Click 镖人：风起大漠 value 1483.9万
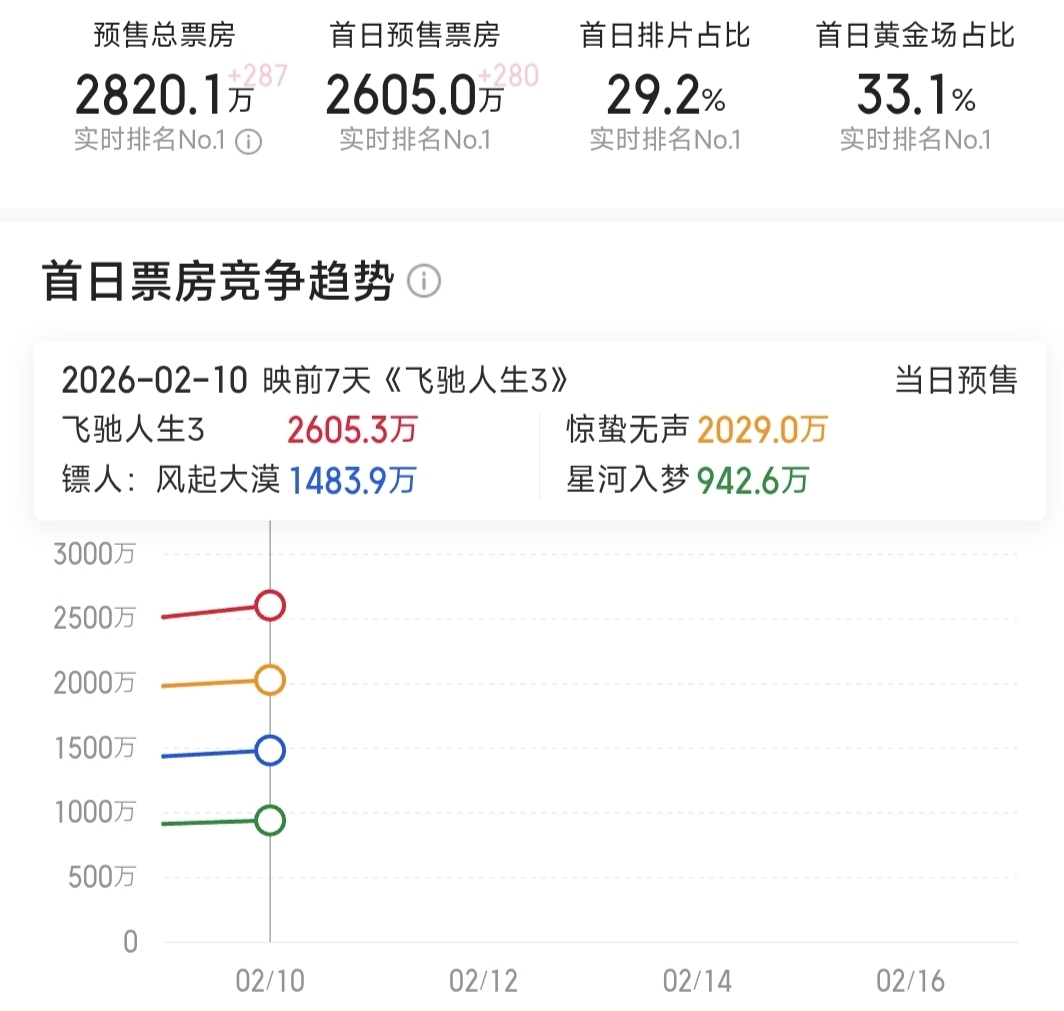Image resolution: width=1064 pixels, height=1011 pixels. click(353, 480)
